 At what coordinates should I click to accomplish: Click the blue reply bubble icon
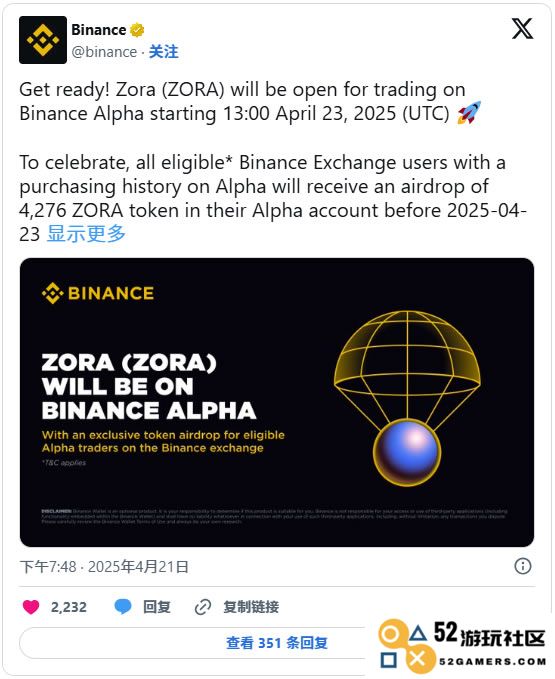123,607
